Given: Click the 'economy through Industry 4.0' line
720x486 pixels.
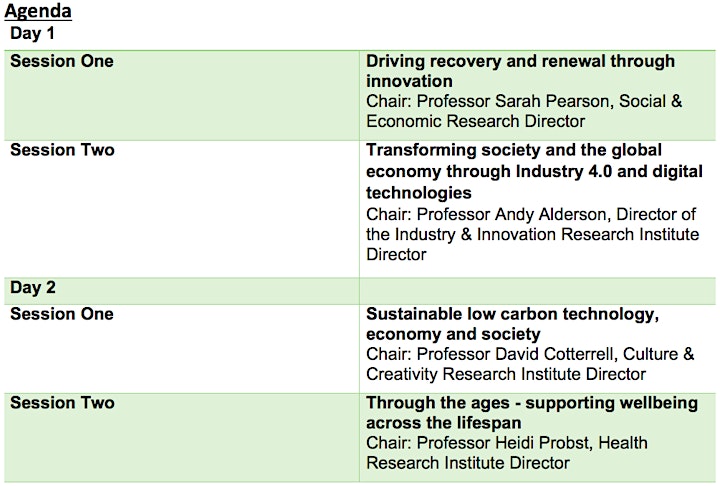Looking at the screenshot, I should [x=534, y=171].
